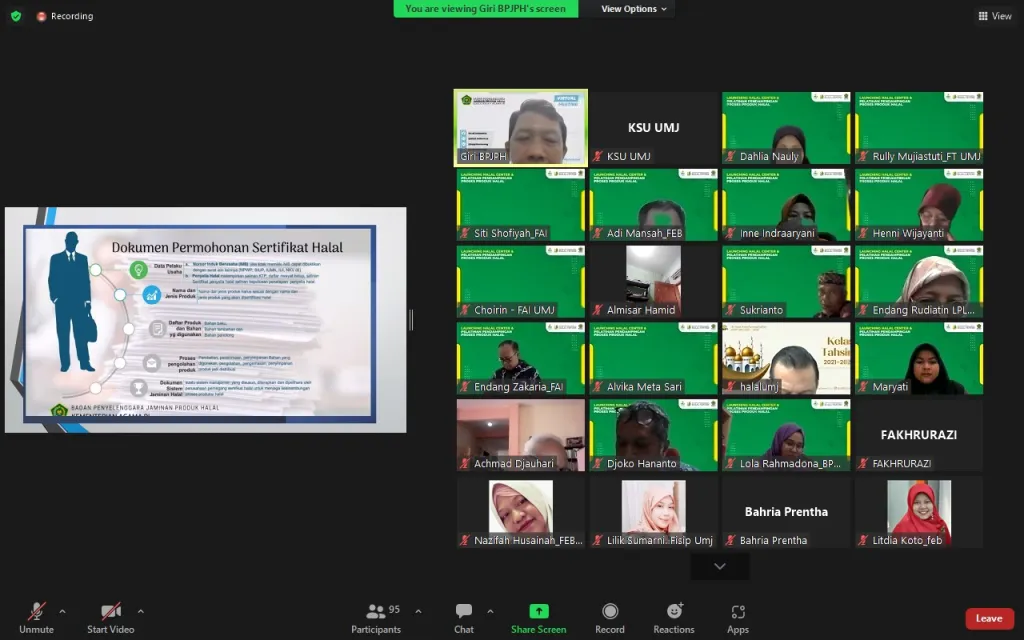This screenshot has height=640, width=1024.
Task: Click the green Share Screen icon
Action: pos(538,611)
